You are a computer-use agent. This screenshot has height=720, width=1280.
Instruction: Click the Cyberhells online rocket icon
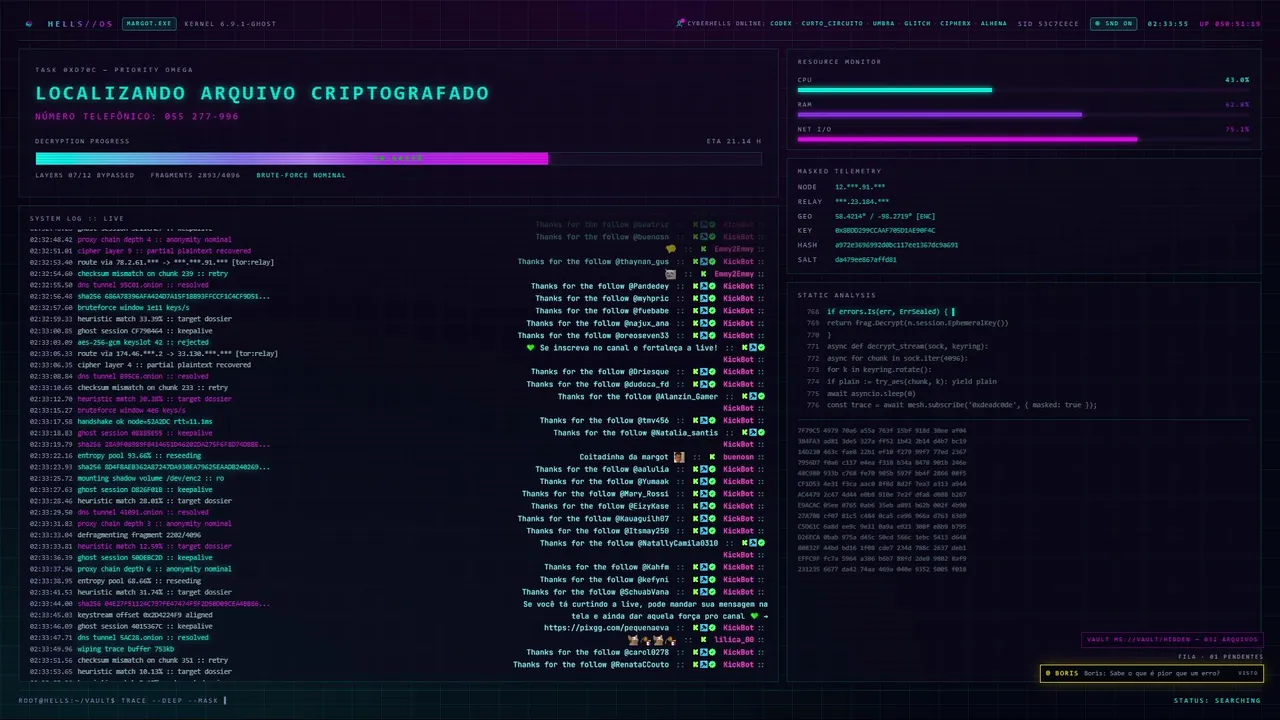click(x=681, y=23)
